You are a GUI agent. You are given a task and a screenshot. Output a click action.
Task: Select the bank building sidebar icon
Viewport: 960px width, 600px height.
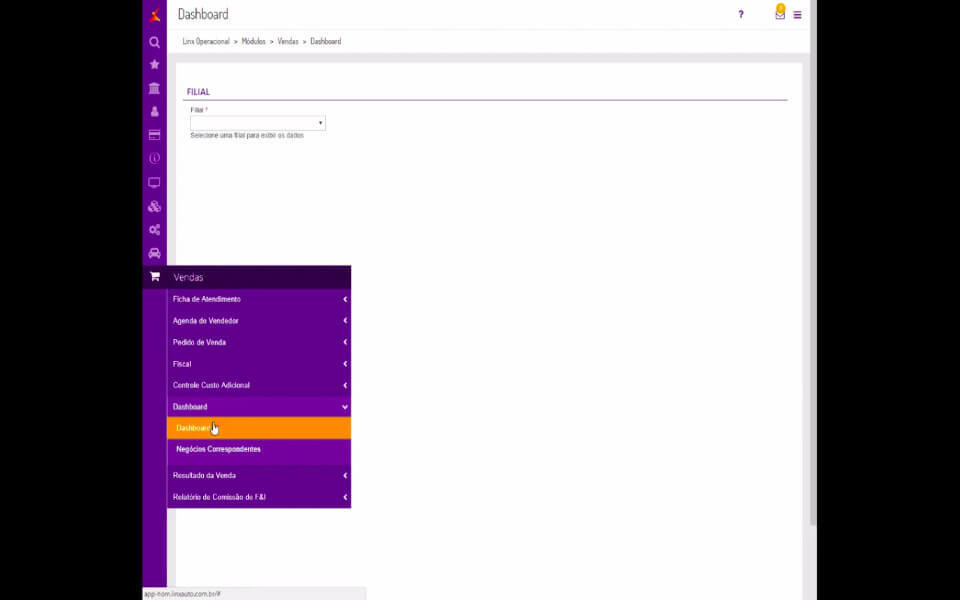pyautogui.click(x=154, y=88)
